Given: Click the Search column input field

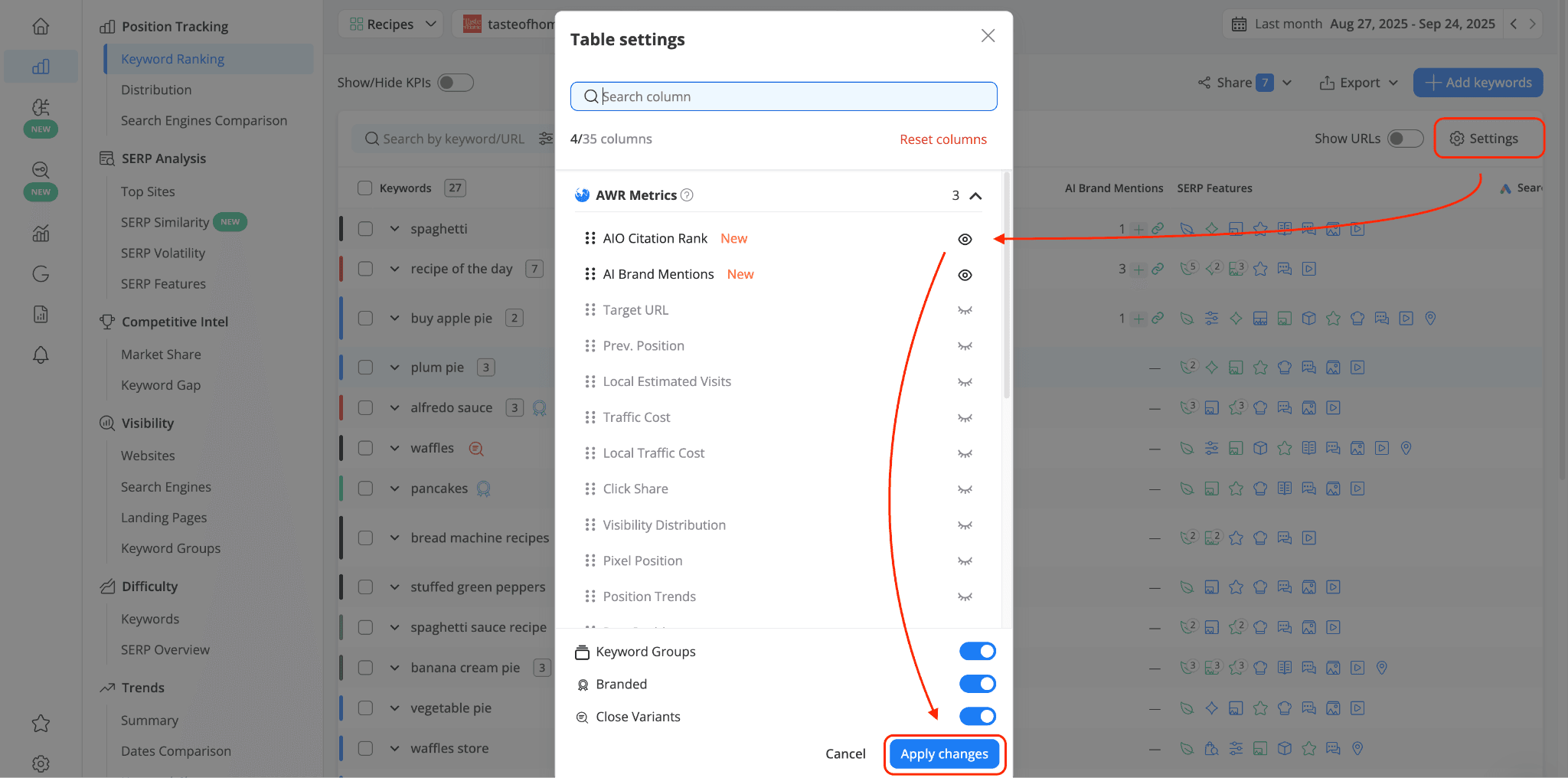Looking at the screenshot, I should click(x=783, y=96).
